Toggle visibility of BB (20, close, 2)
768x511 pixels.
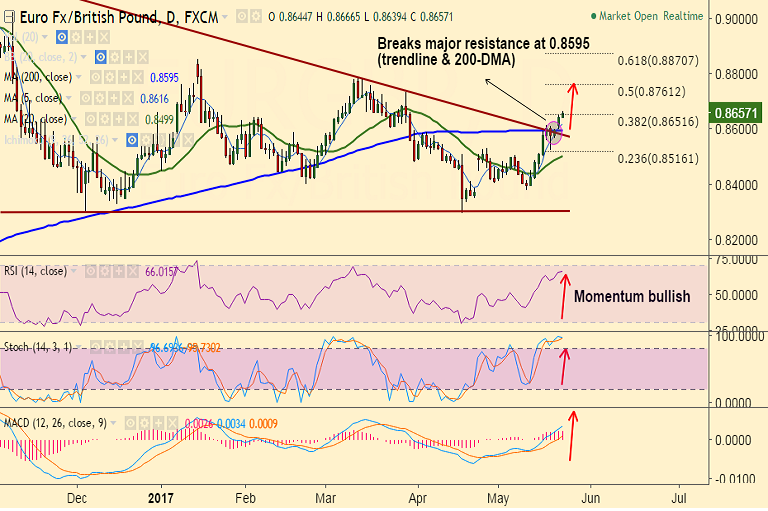tap(100, 57)
